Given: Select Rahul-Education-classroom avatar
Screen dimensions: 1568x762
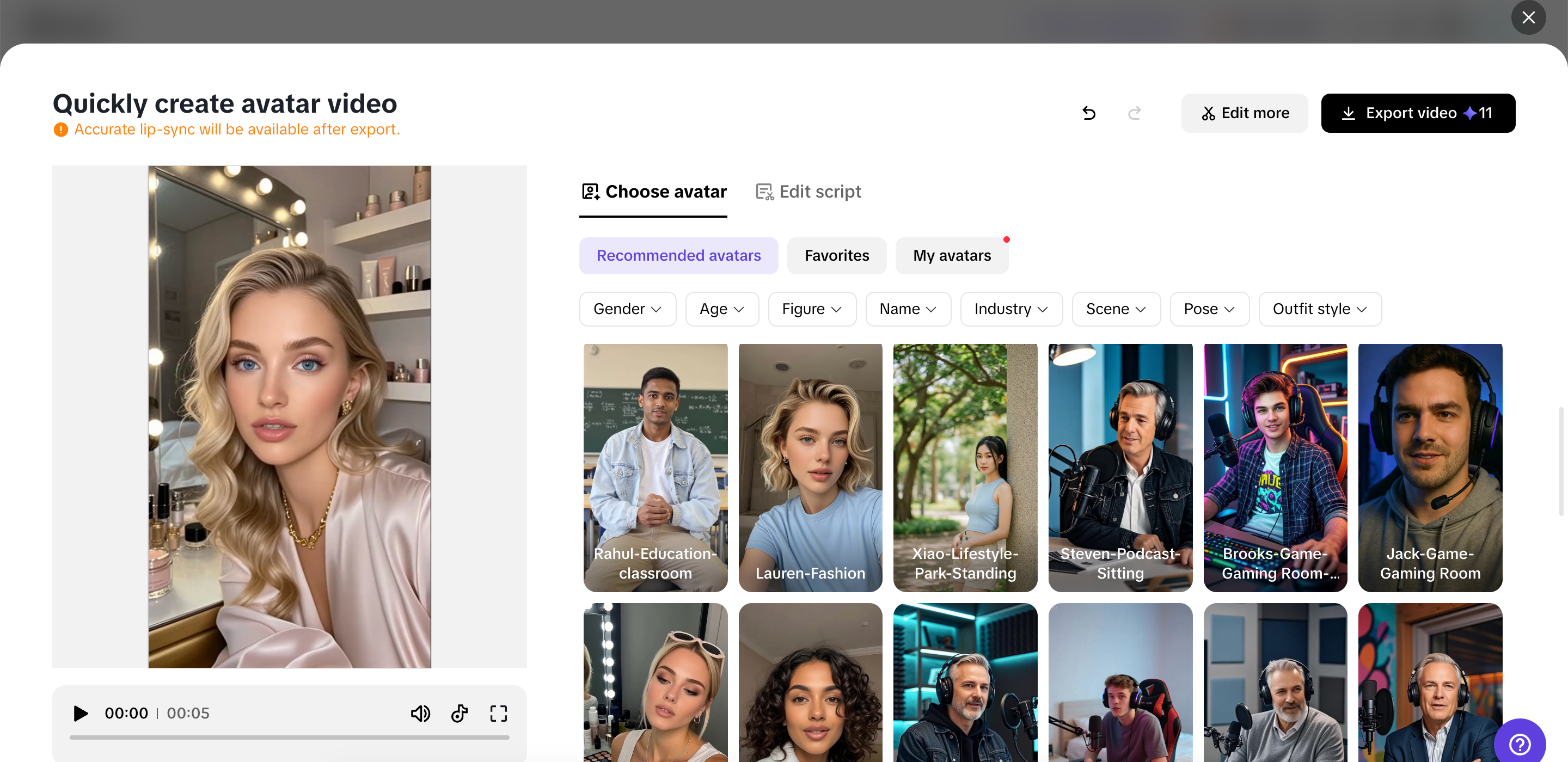Looking at the screenshot, I should pyautogui.click(x=655, y=468).
